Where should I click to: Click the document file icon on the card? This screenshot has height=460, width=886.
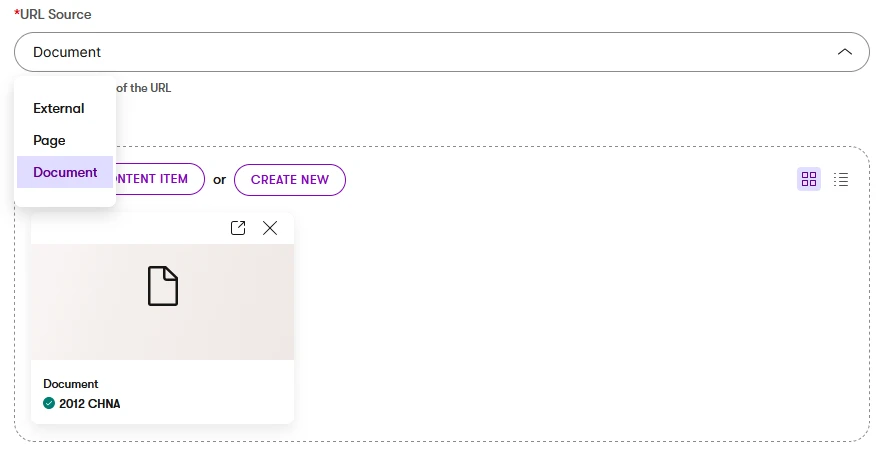pos(163,286)
